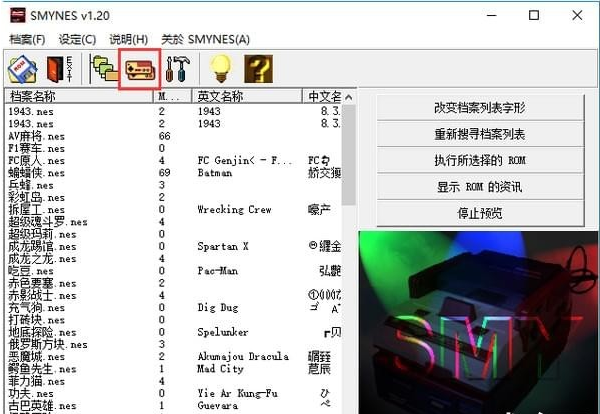Screen dimensions: 600x414
Task: Sort by the M... mapper column header
Action: (172, 96)
